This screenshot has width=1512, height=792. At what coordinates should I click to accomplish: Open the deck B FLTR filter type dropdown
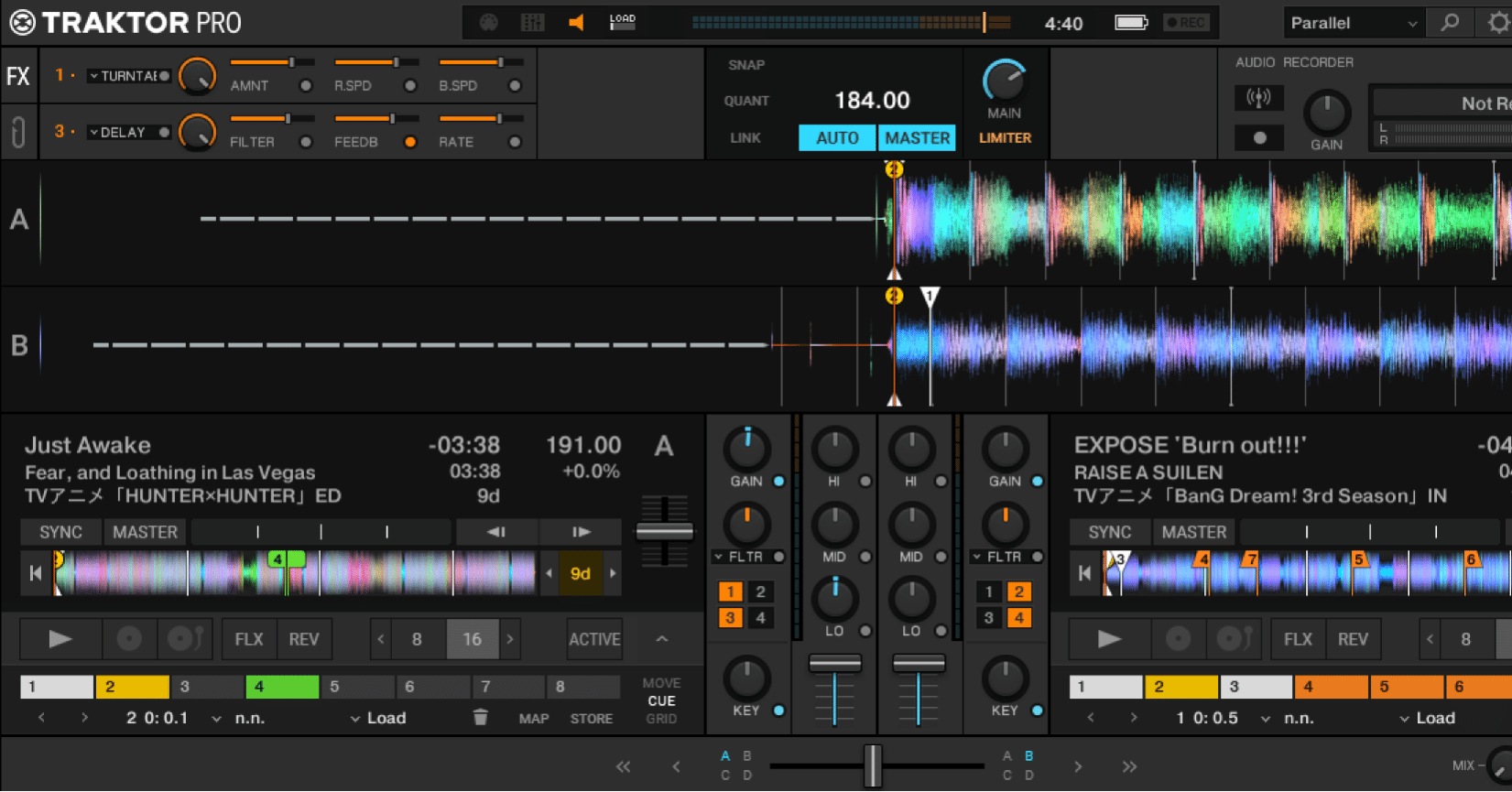pyautogui.click(x=998, y=557)
